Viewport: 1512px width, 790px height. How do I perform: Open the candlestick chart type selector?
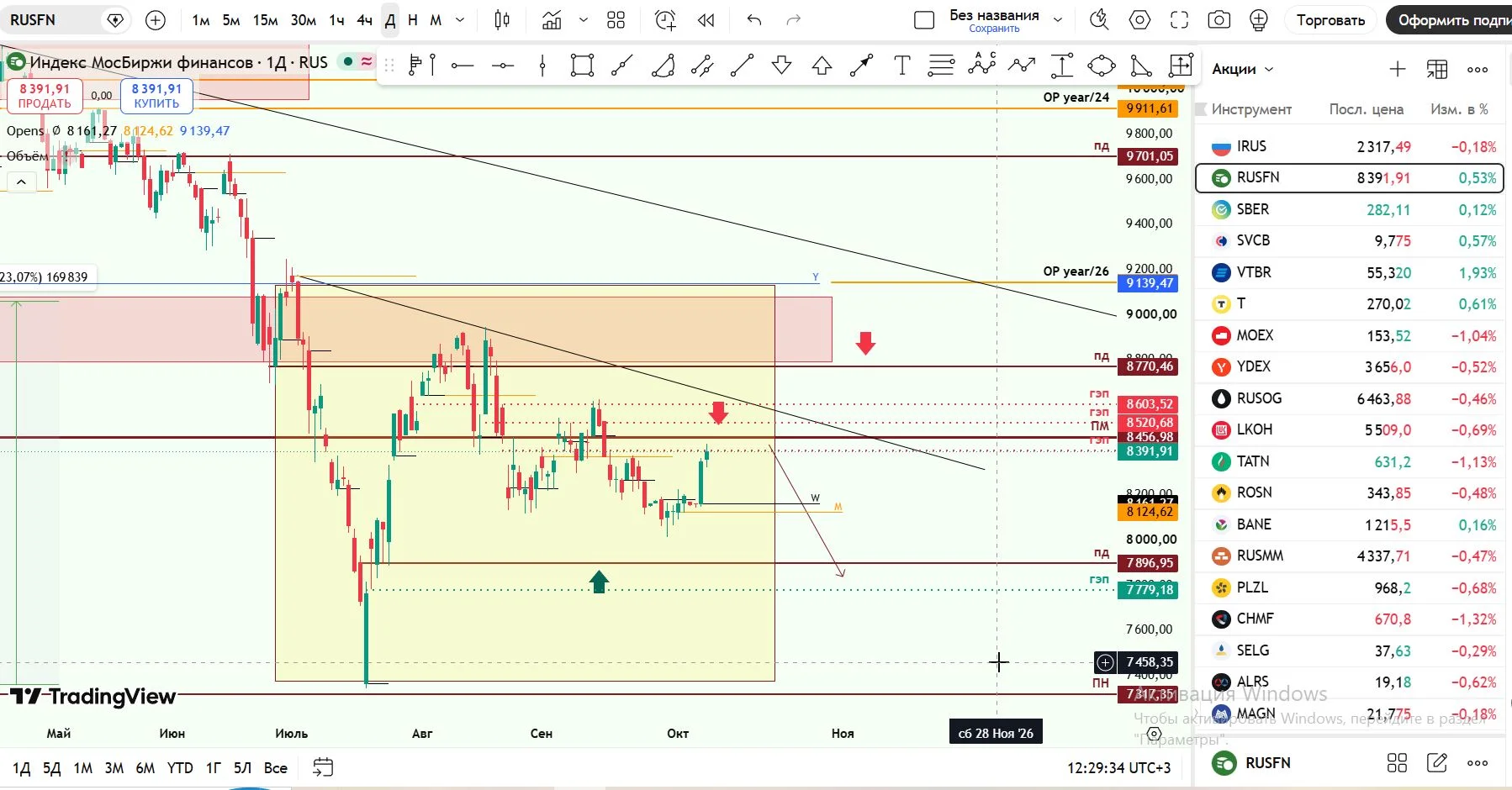tap(502, 20)
